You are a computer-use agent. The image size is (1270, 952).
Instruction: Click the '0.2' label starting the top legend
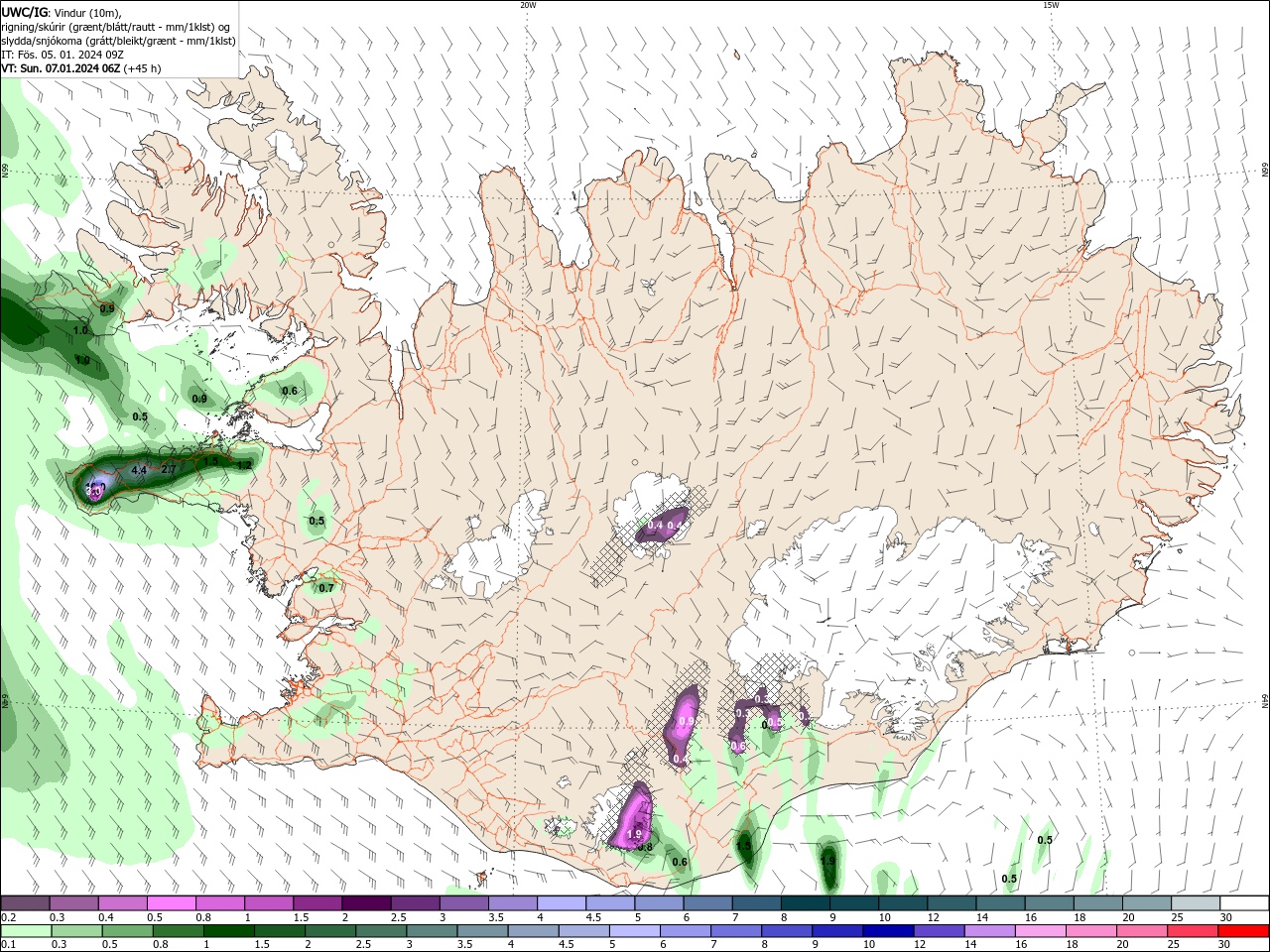click(8, 917)
